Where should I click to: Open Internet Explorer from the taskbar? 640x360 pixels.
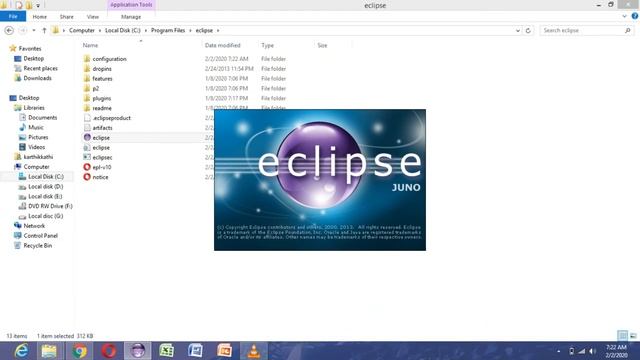tap(21, 351)
